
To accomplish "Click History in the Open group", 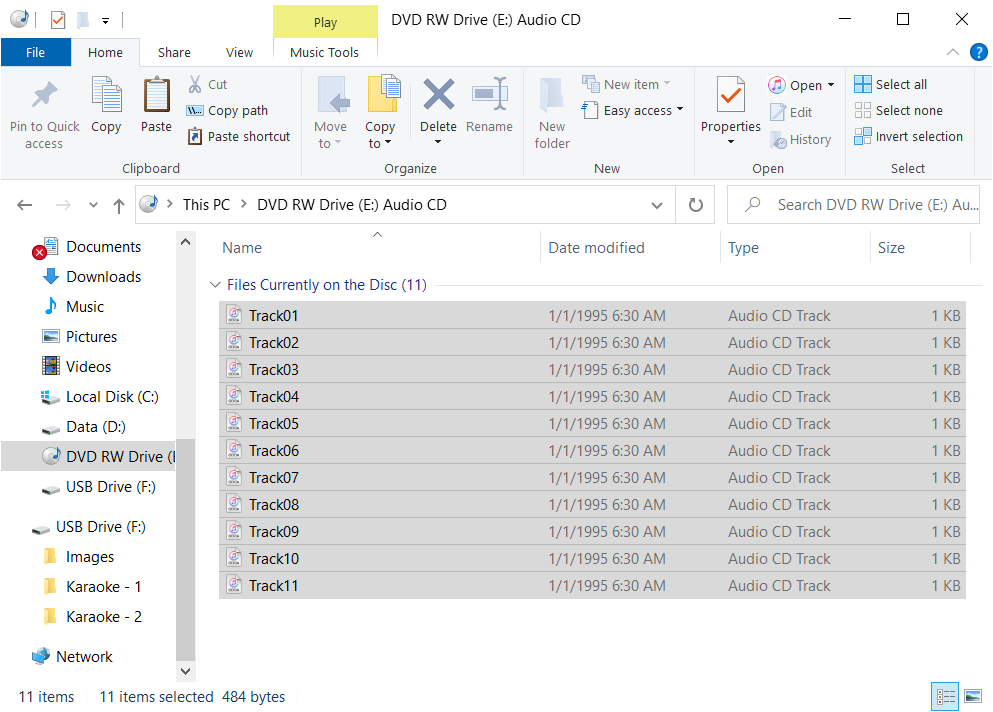I will pos(800,139).
